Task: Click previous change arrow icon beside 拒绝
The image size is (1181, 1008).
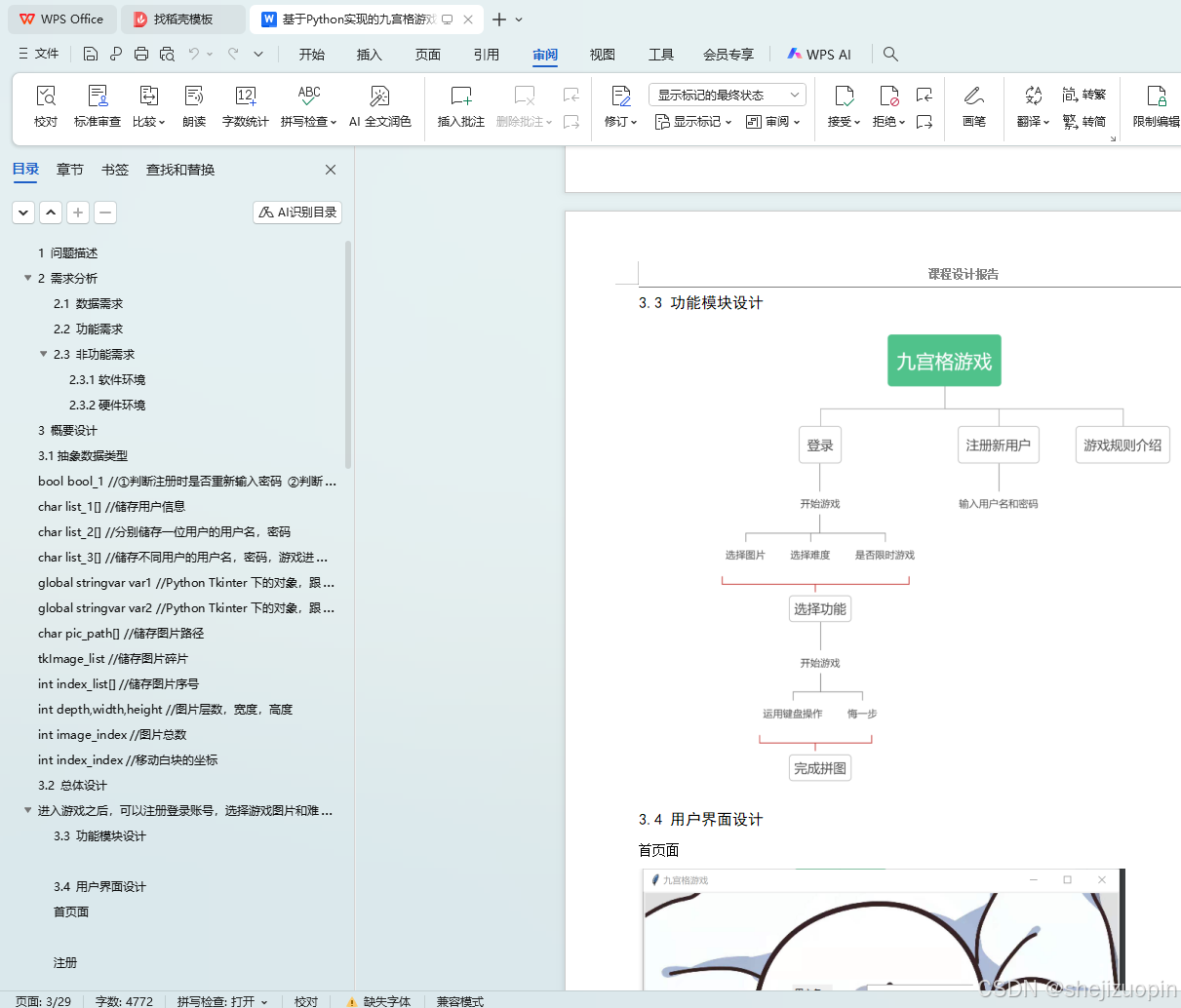Action: click(925, 95)
